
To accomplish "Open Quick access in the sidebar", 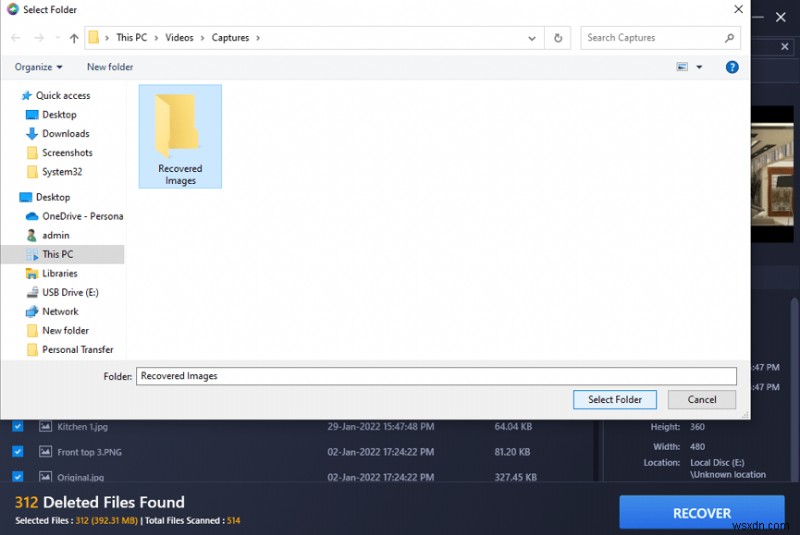I will pyautogui.click(x=63, y=95).
